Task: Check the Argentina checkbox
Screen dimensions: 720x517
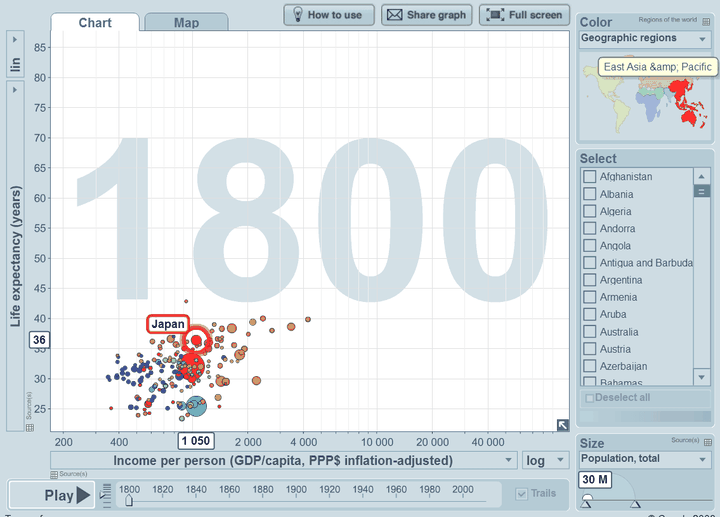Action: coord(590,280)
